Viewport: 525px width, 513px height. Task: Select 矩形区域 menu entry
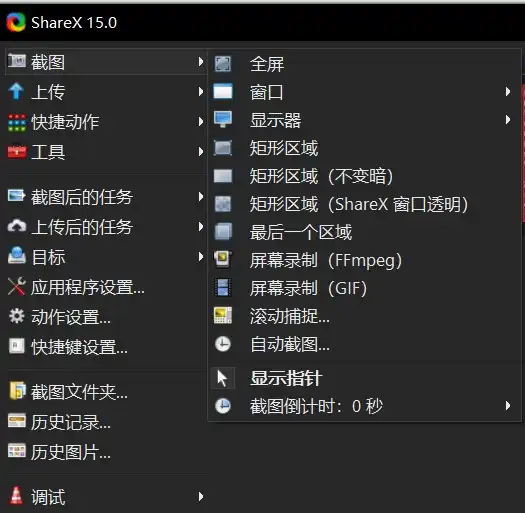[x=365, y=148]
